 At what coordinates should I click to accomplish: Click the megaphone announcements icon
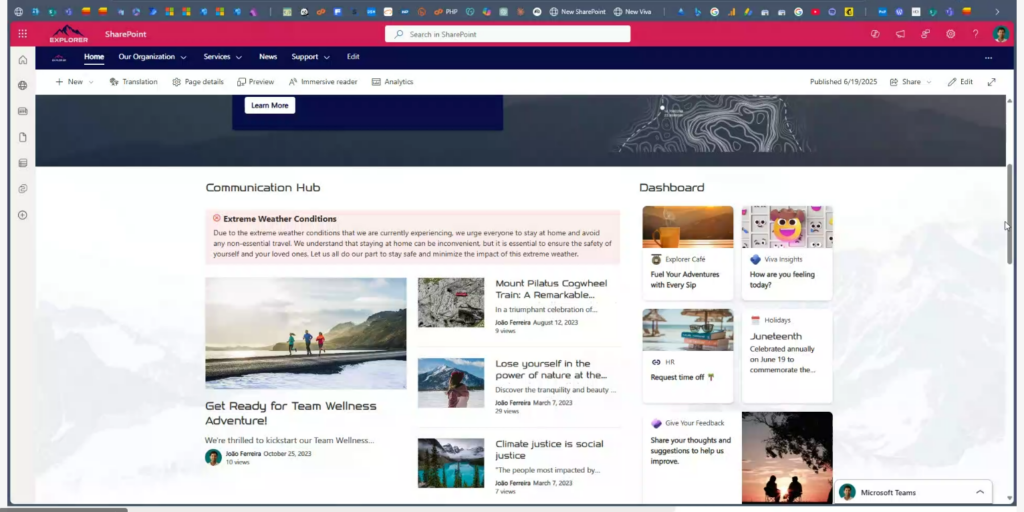(x=900, y=34)
